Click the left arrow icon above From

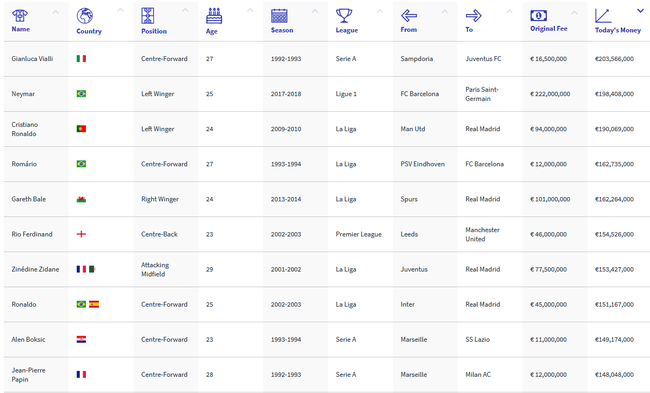coord(409,16)
